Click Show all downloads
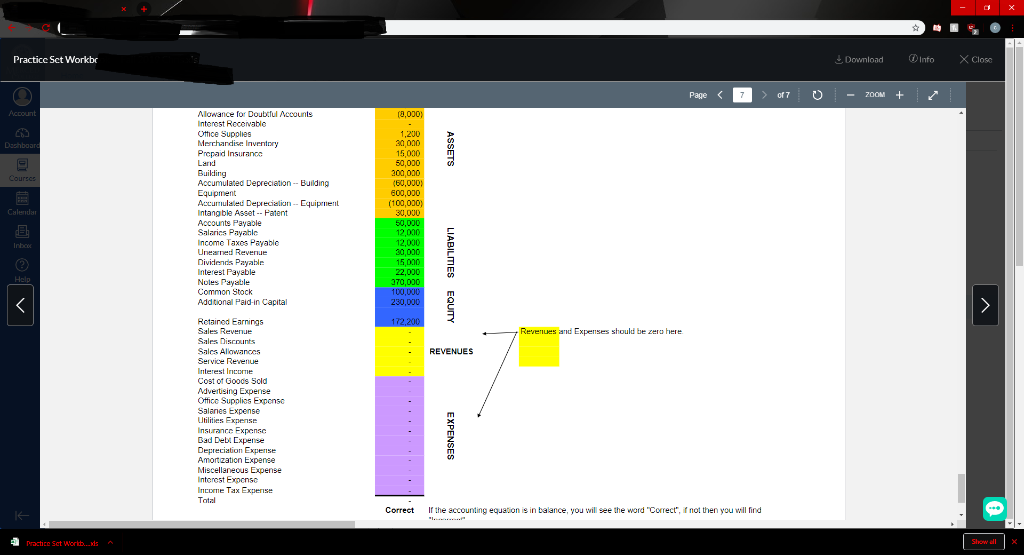 [984, 542]
